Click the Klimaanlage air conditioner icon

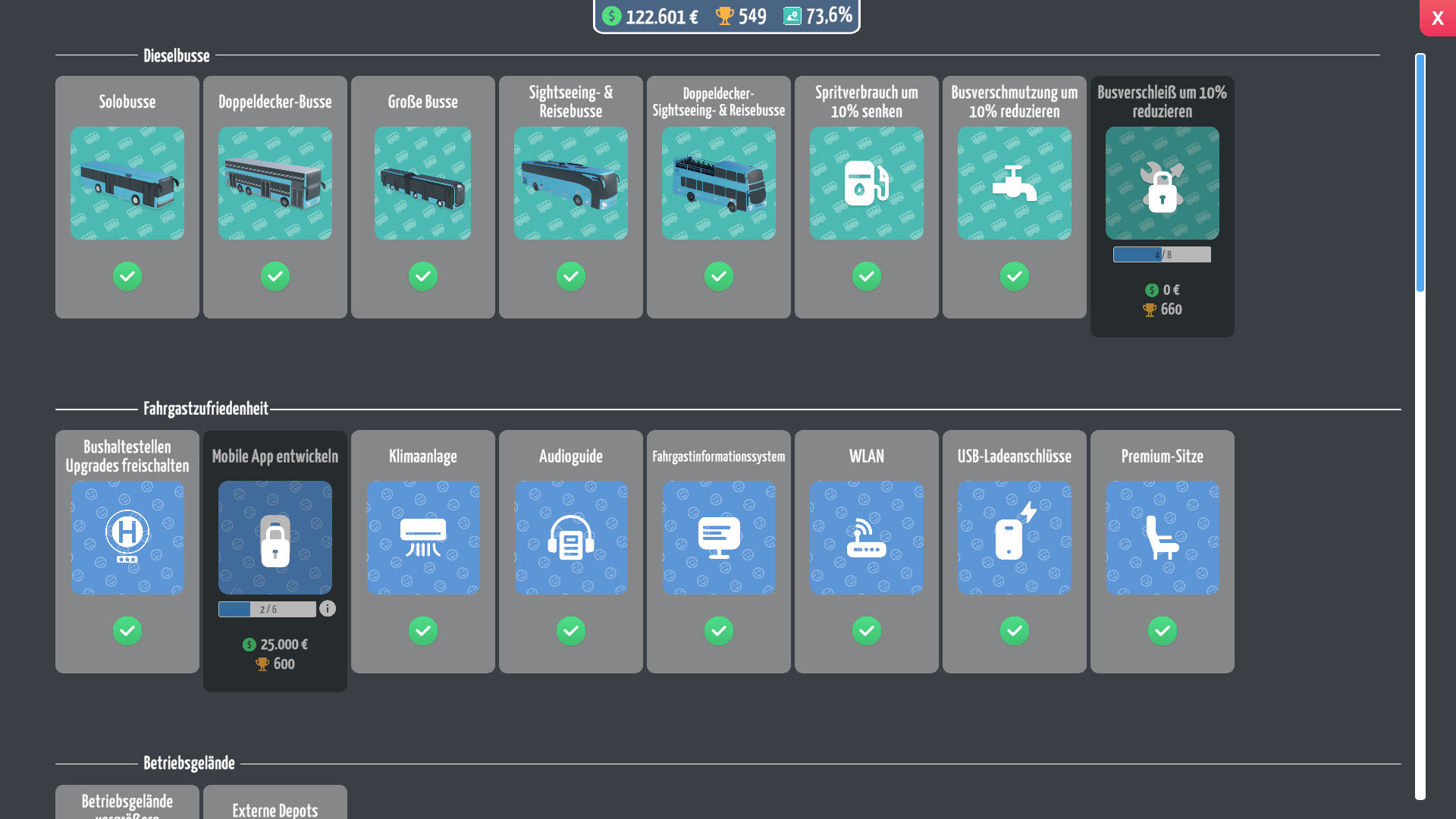pos(423,538)
